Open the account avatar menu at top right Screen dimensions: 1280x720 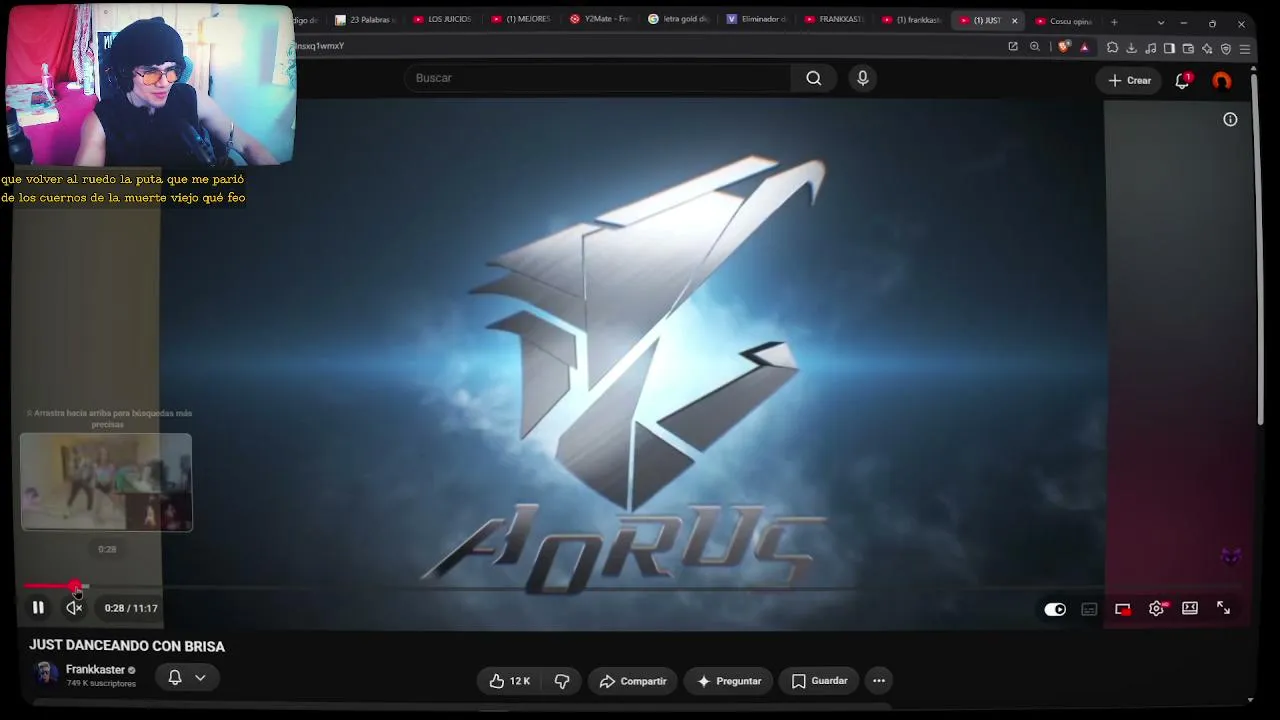[x=1222, y=81]
